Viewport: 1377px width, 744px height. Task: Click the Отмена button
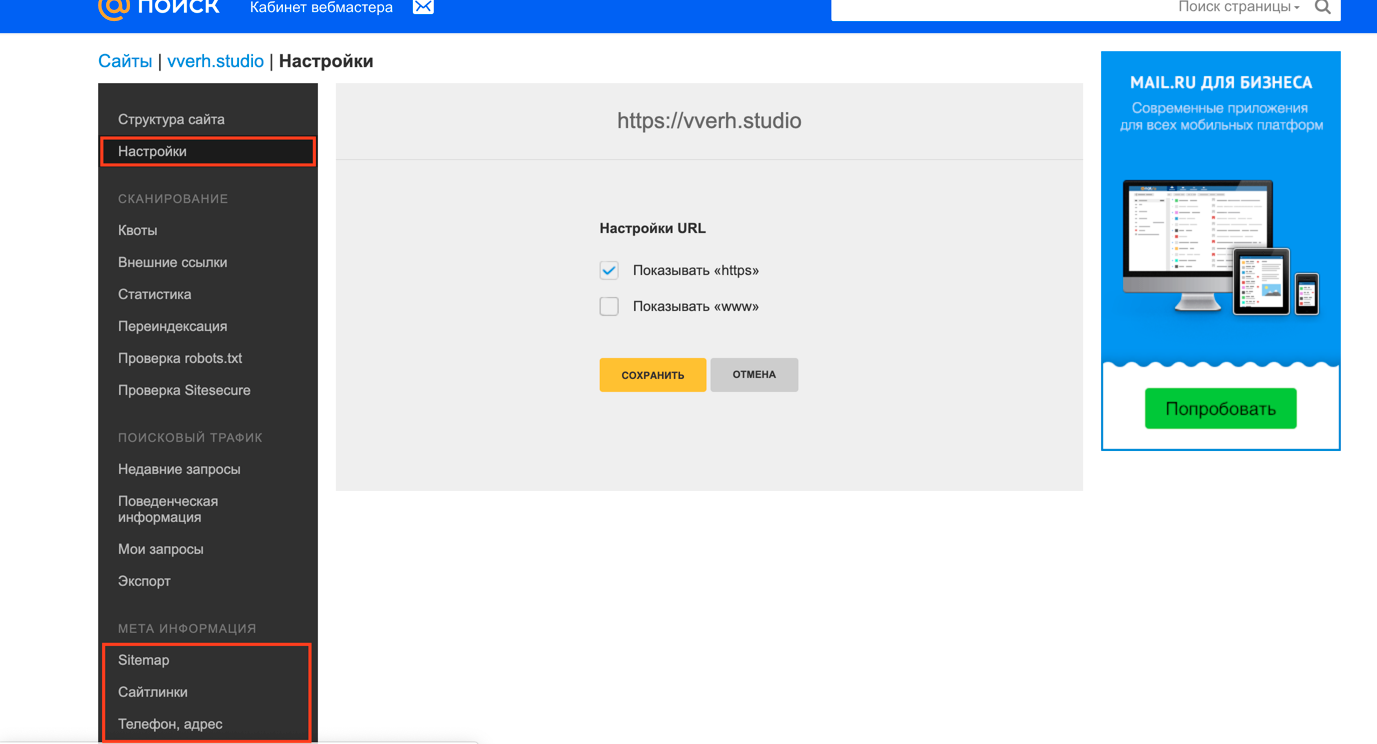click(x=754, y=375)
